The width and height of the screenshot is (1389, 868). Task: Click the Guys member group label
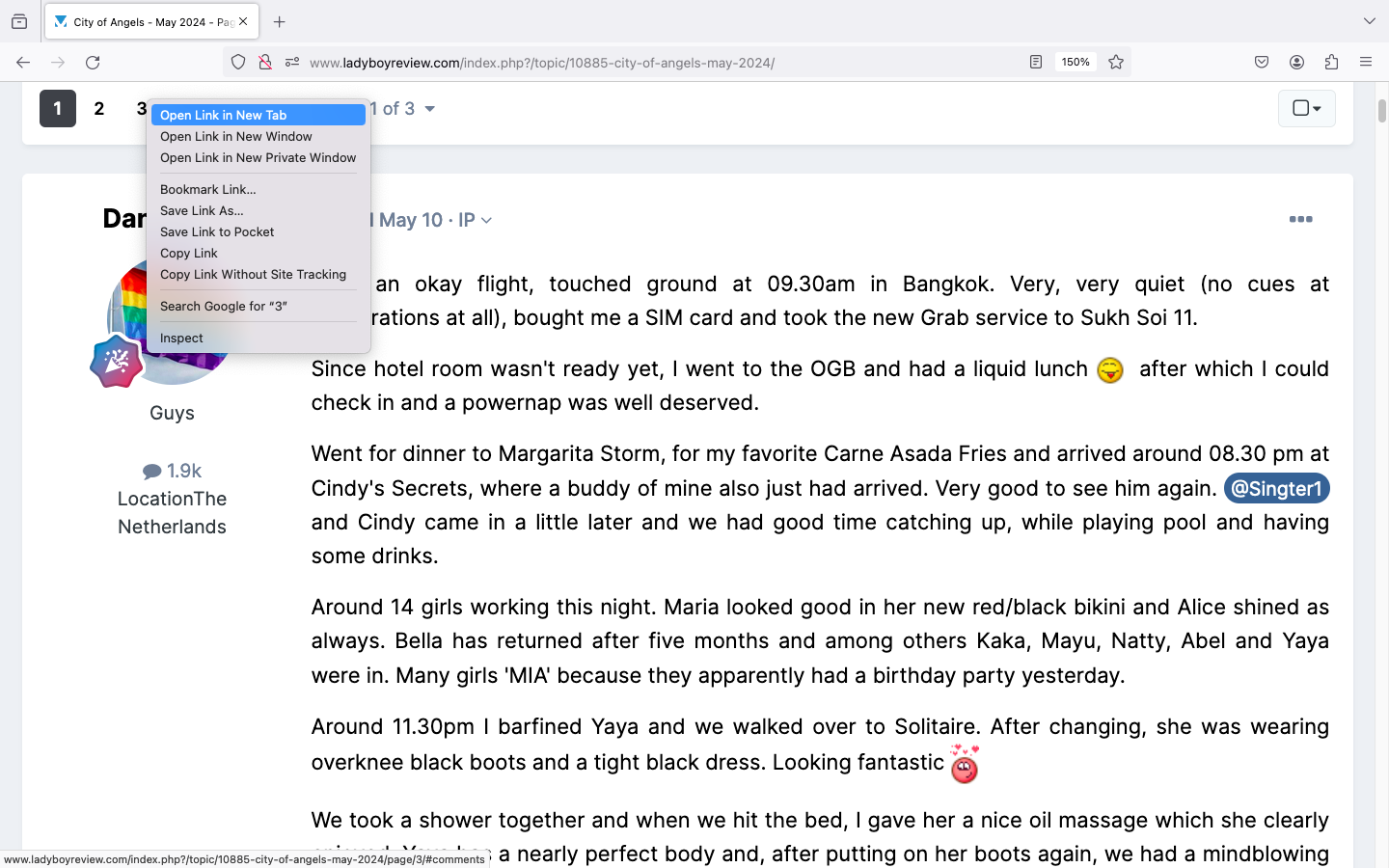point(172,413)
